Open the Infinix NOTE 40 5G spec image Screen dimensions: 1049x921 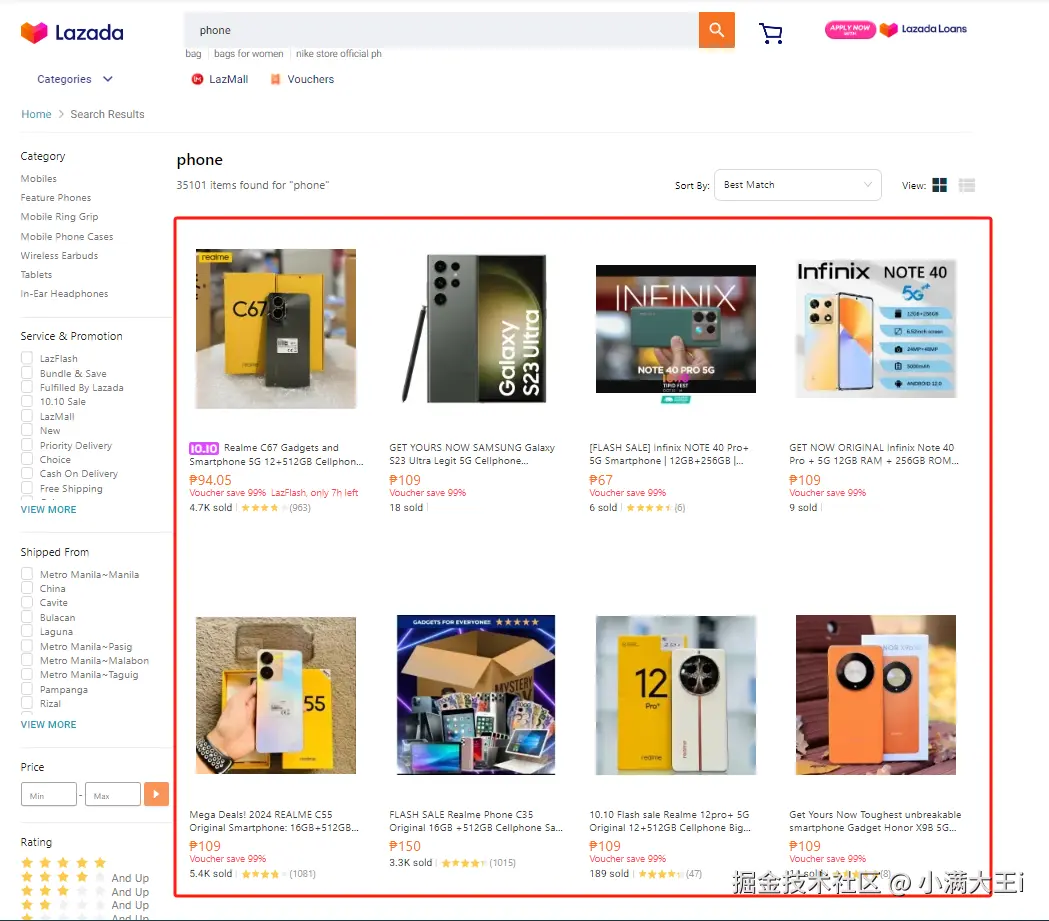tap(876, 328)
